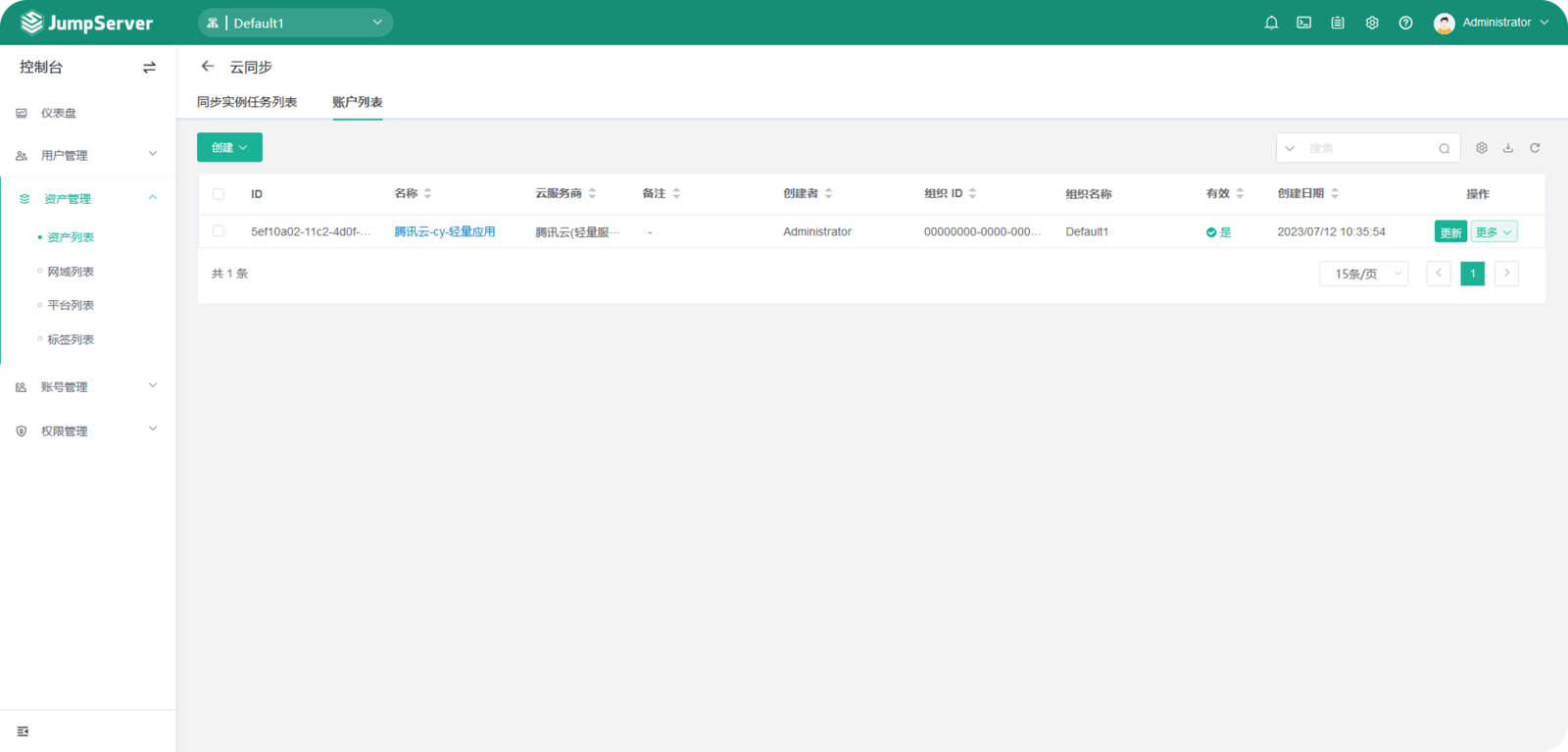
Task: Click the Administrator avatar
Action: pos(1444,24)
